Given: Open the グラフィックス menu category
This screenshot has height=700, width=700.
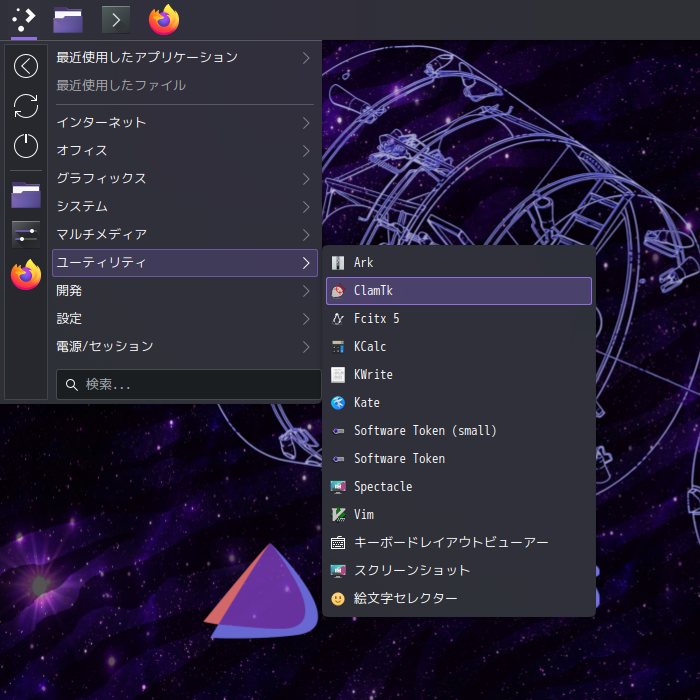Looking at the screenshot, I should click(185, 179).
